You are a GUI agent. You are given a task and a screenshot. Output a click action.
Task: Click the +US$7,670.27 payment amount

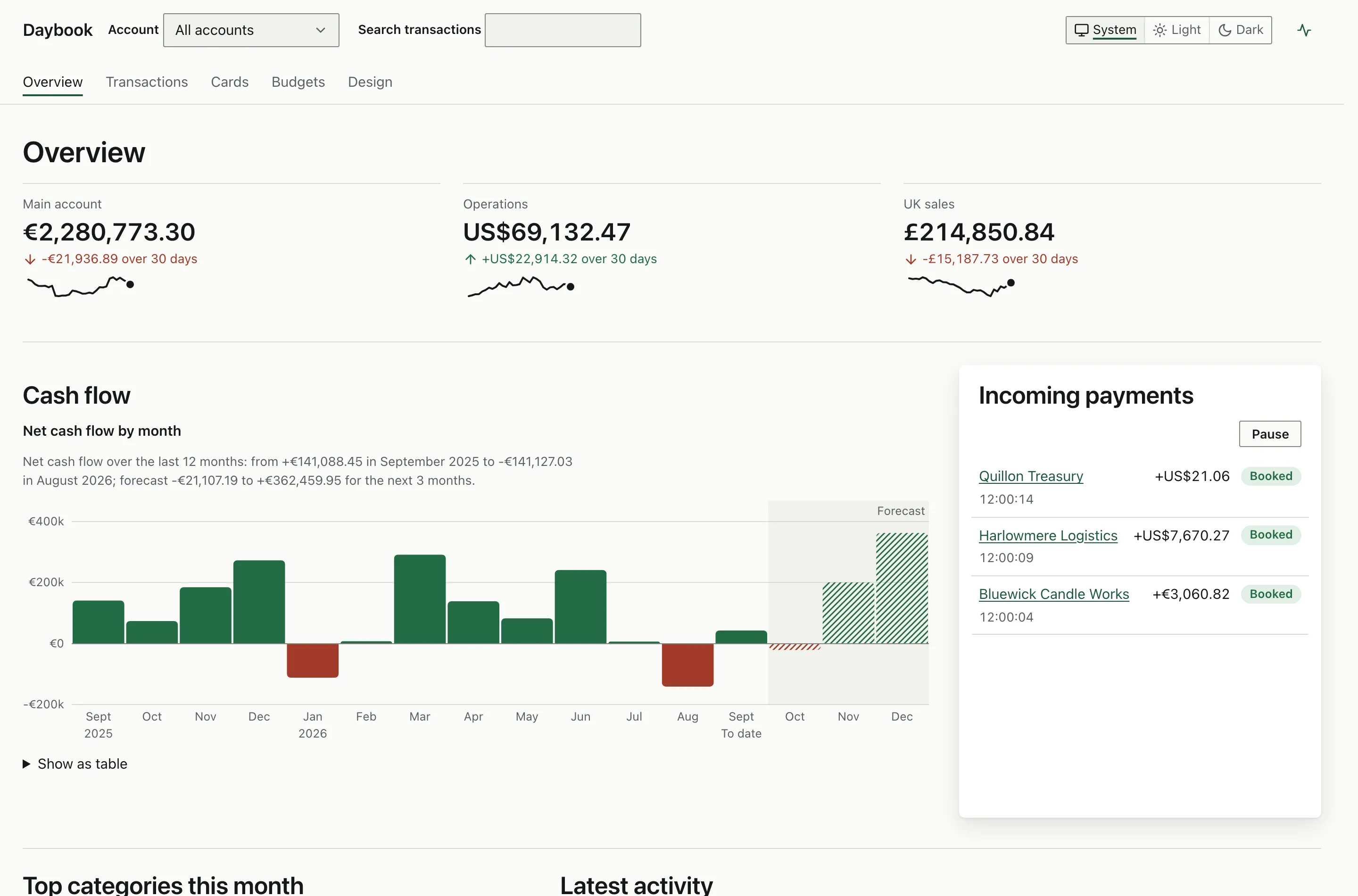coord(1181,535)
